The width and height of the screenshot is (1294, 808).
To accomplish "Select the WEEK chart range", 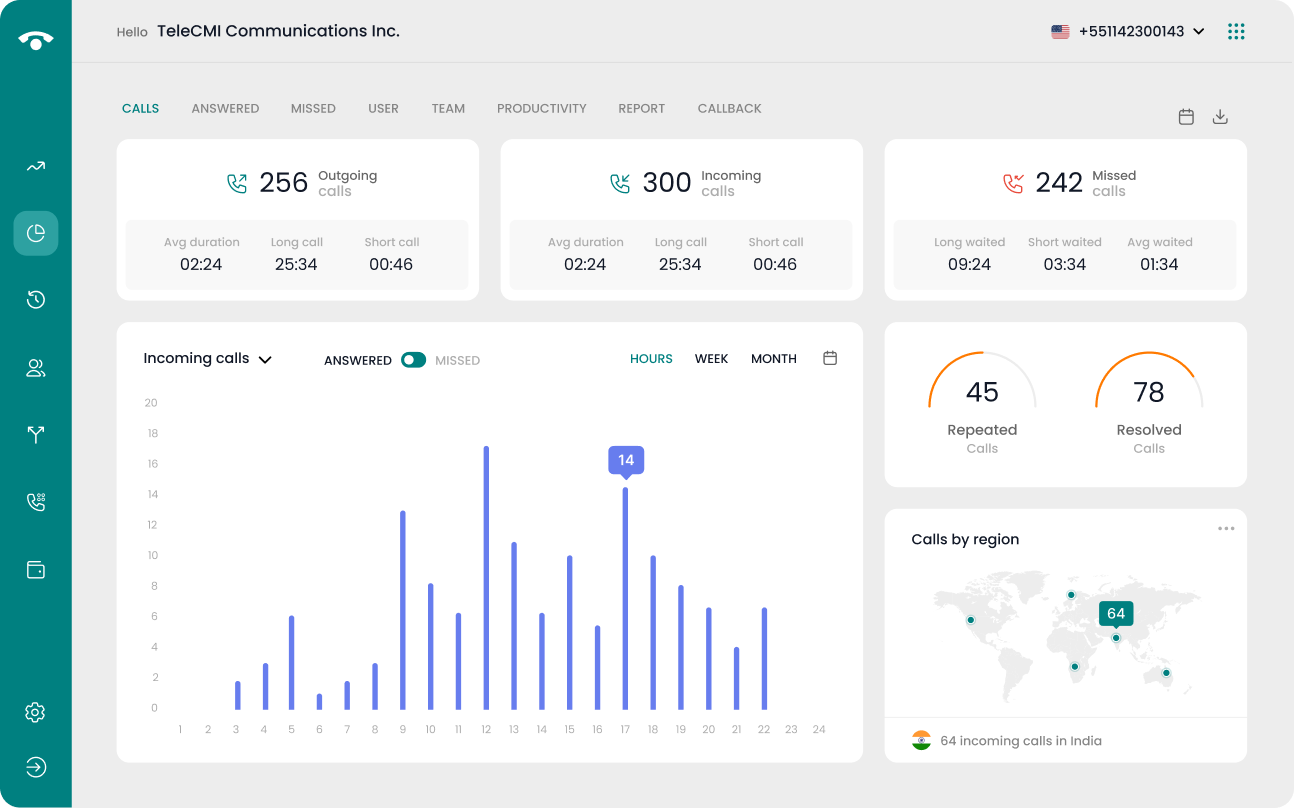I will point(711,359).
